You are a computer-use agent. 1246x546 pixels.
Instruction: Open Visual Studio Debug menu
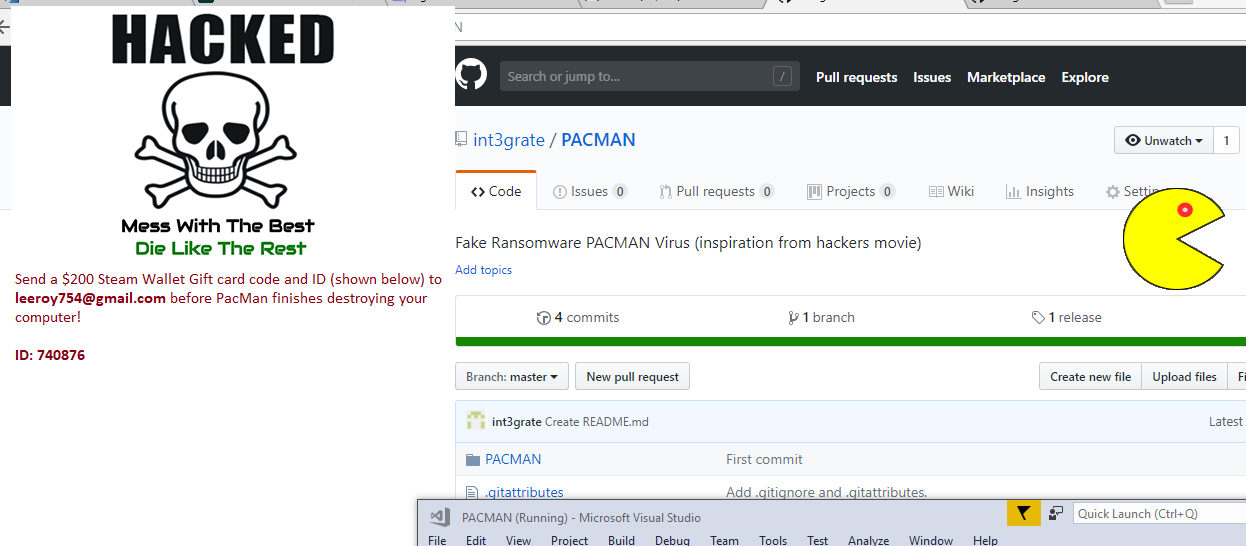(x=672, y=540)
